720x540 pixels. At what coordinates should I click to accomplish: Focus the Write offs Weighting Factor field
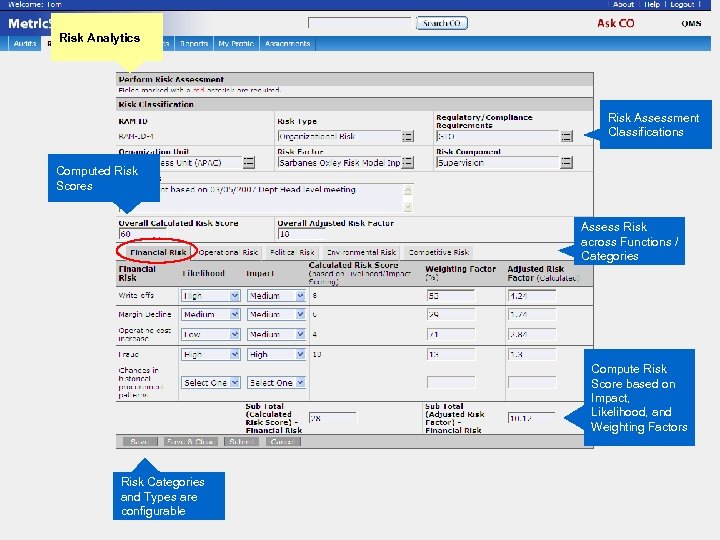(451, 296)
